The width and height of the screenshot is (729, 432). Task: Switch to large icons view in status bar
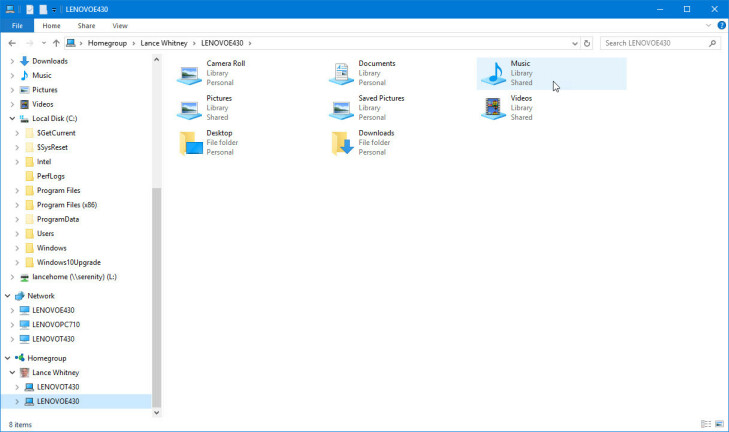pyautogui.click(x=719, y=424)
